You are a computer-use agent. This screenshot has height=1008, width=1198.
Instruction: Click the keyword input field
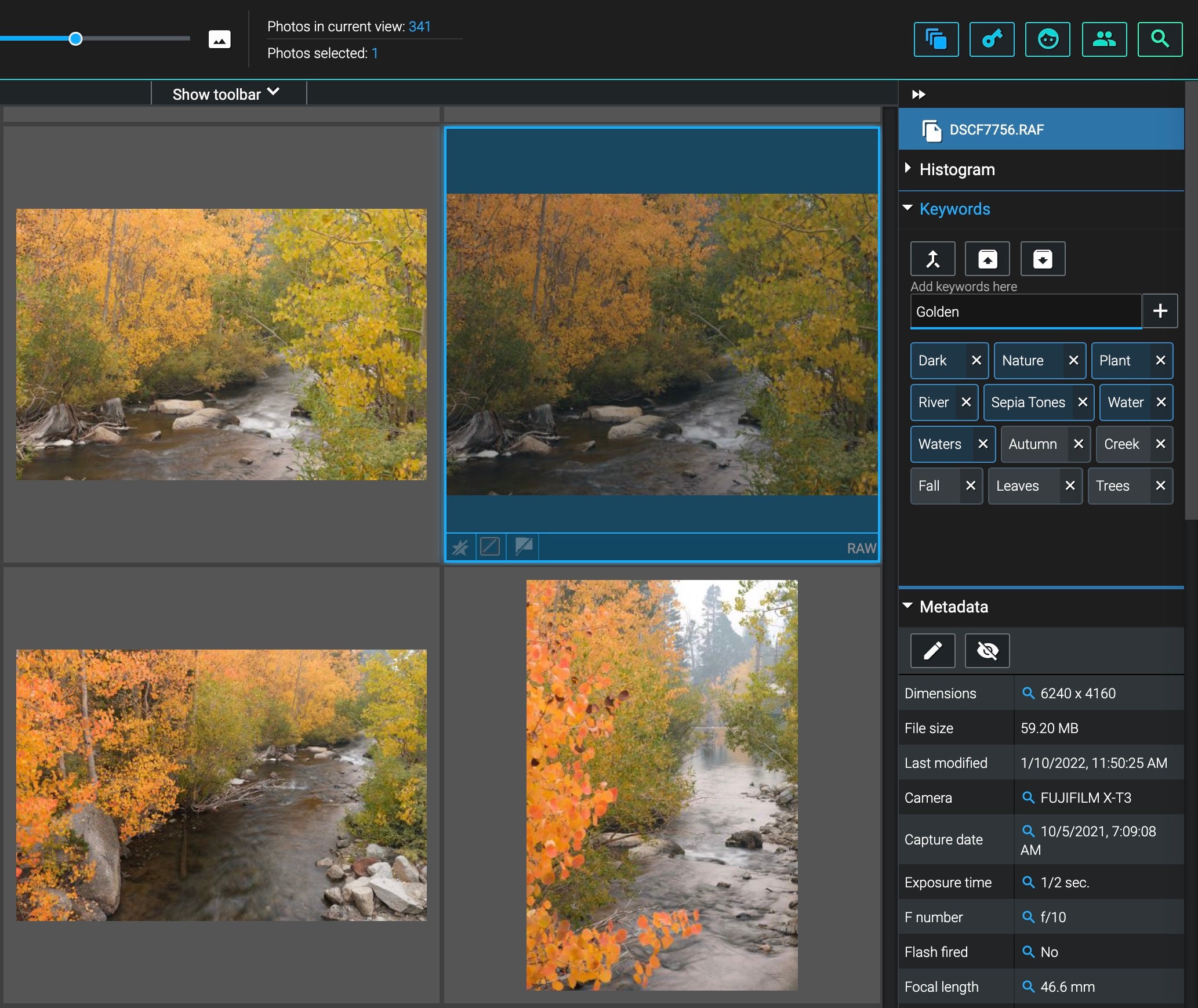1025,310
